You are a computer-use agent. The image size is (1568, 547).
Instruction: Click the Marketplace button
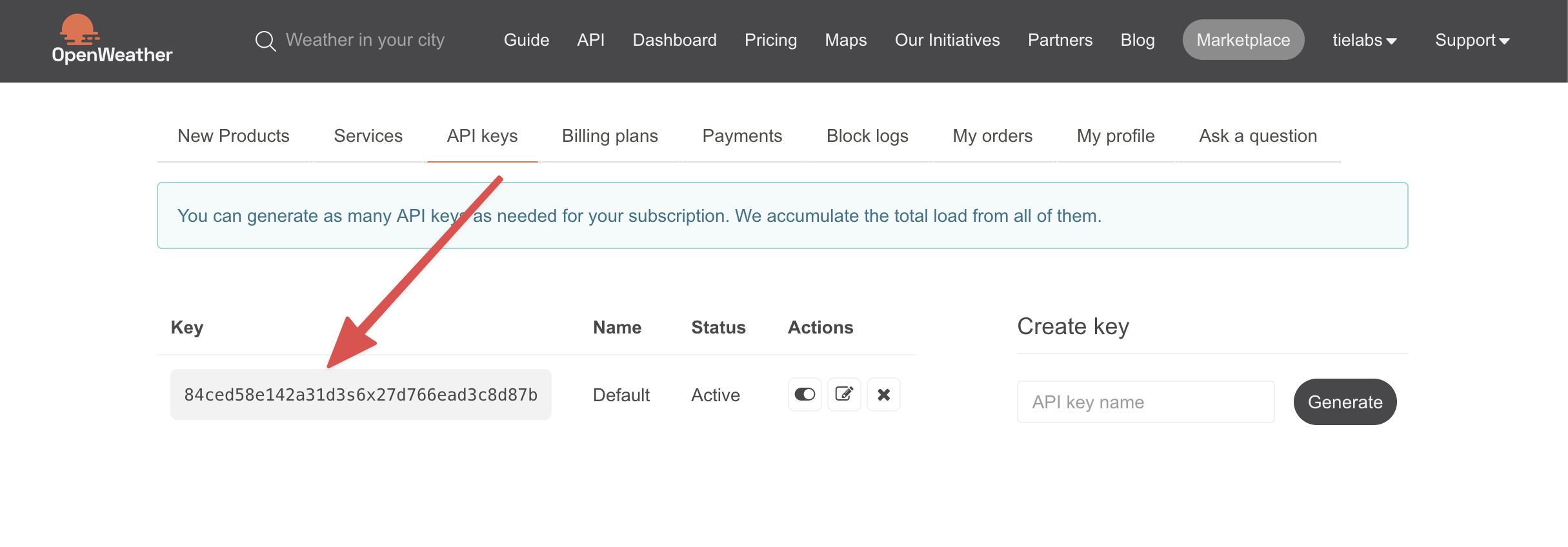(1243, 40)
